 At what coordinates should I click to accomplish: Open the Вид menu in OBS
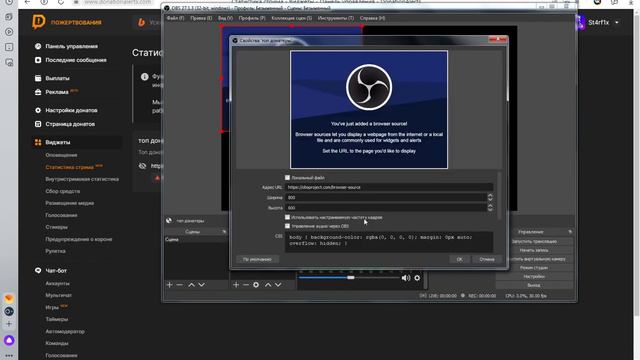coord(225,18)
